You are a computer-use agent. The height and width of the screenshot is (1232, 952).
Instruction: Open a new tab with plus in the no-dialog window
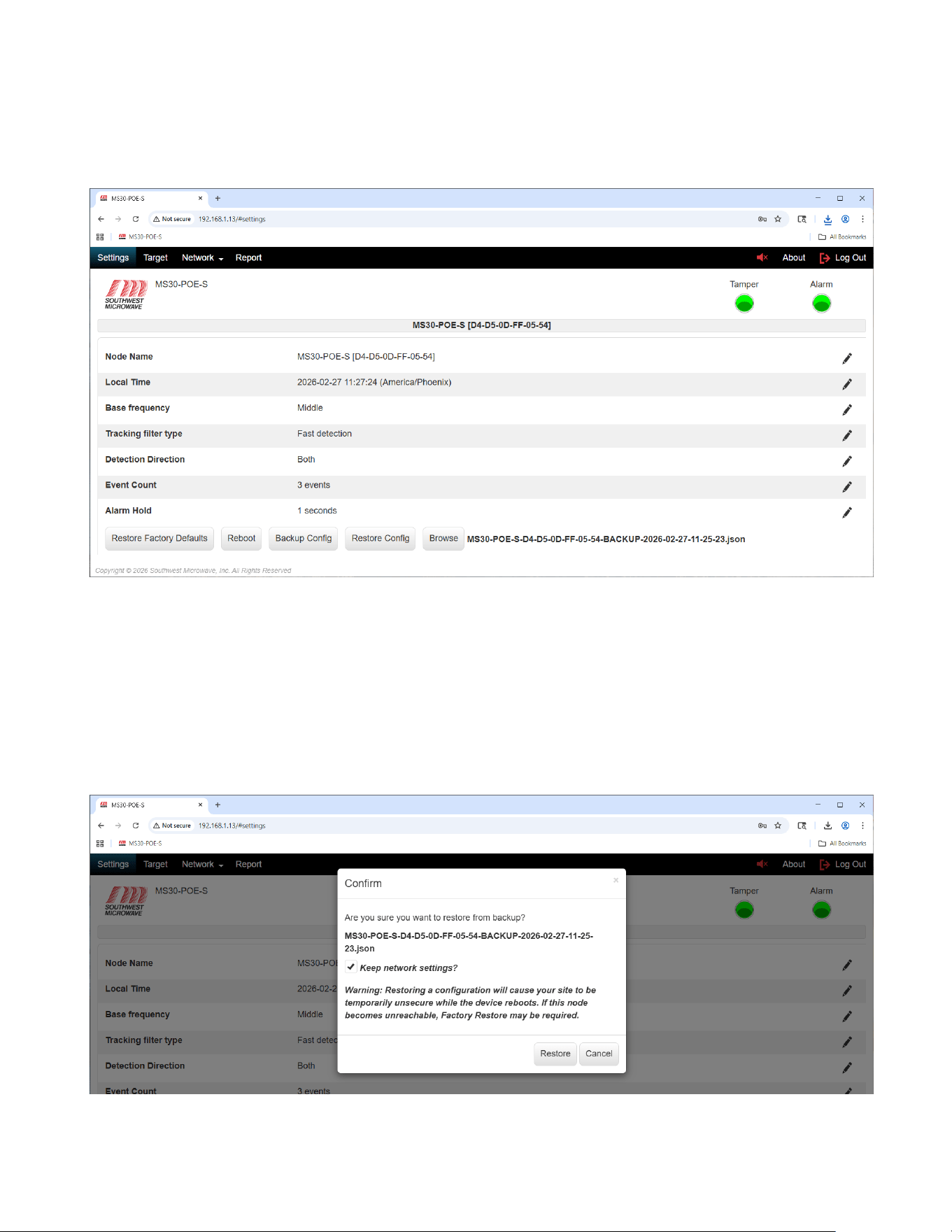pos(218,199)
